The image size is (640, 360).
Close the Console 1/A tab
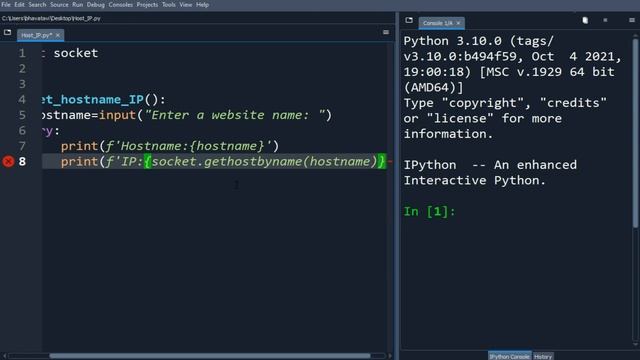458,23
